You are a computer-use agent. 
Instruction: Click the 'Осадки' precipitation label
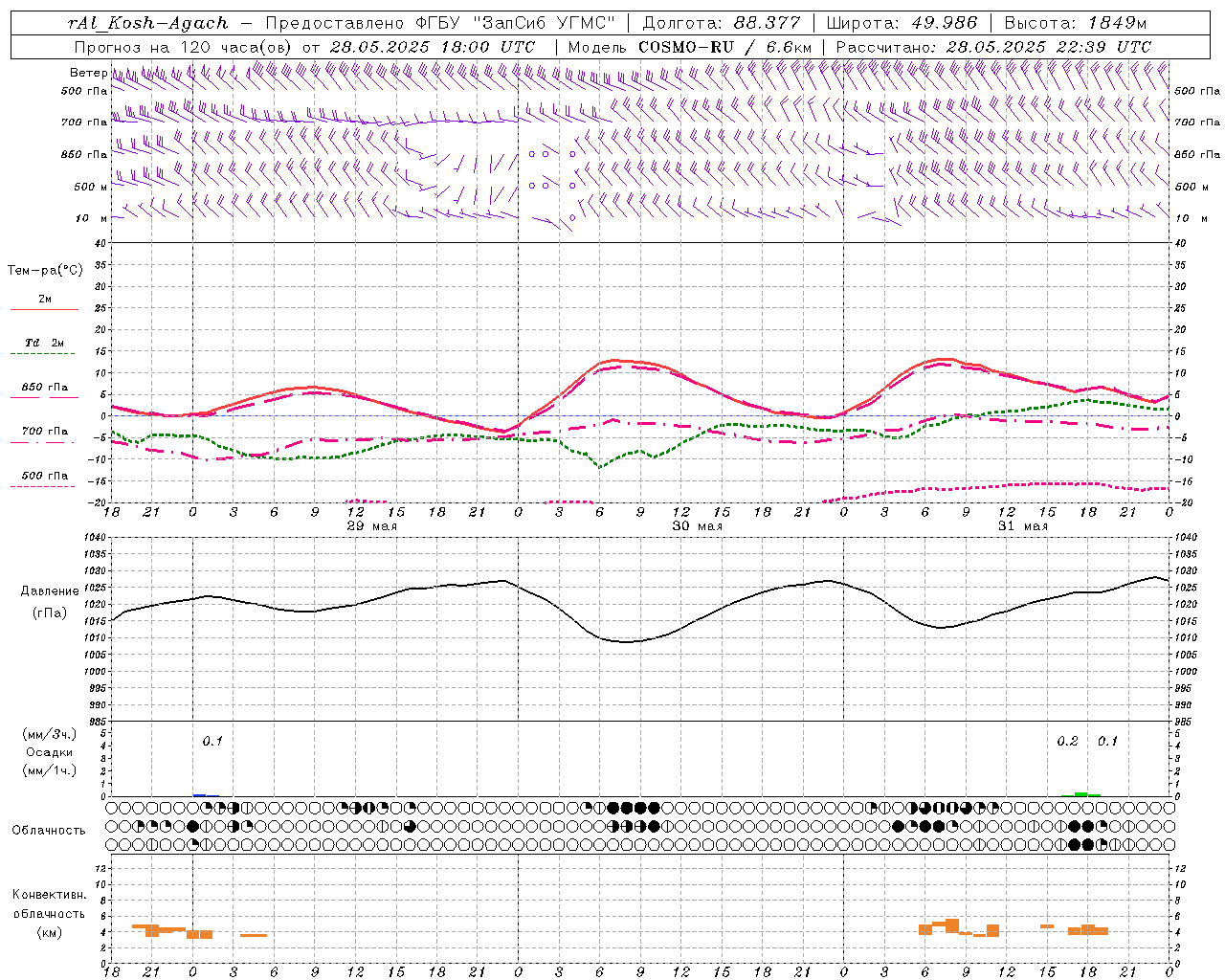click(50, 752)
